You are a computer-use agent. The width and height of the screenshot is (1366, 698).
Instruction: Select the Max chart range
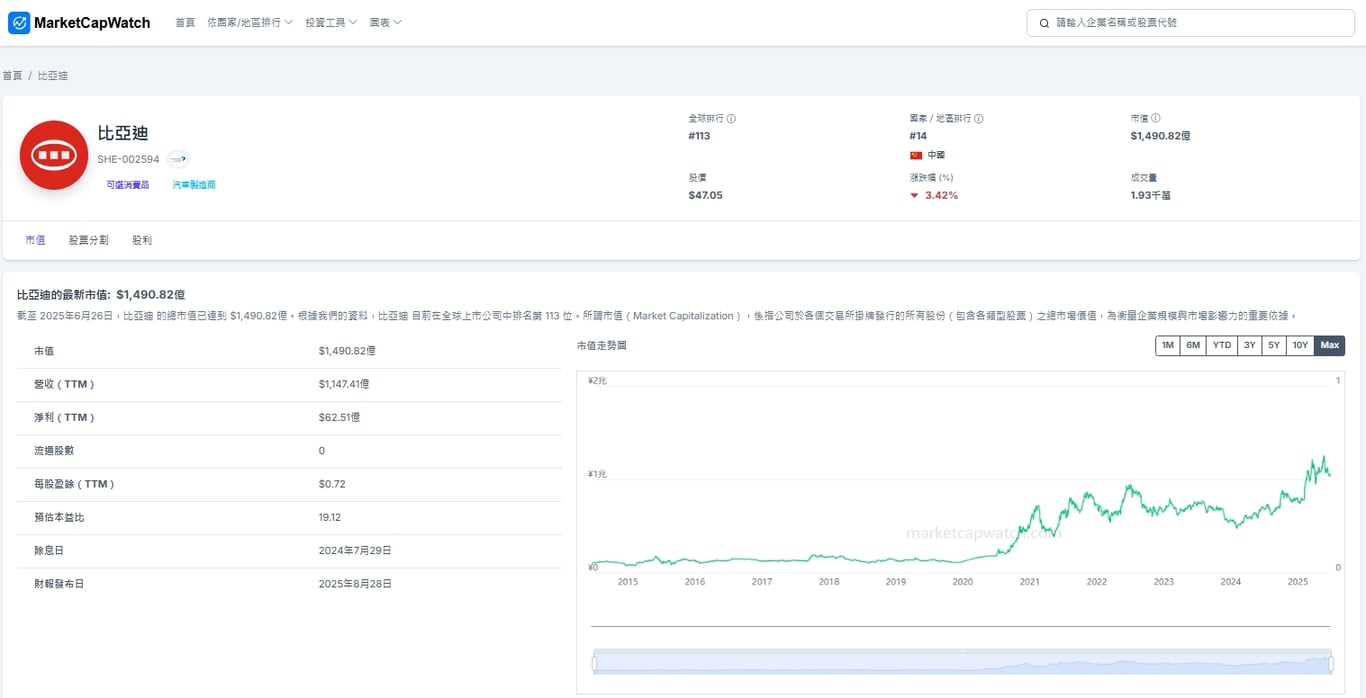1329,345
